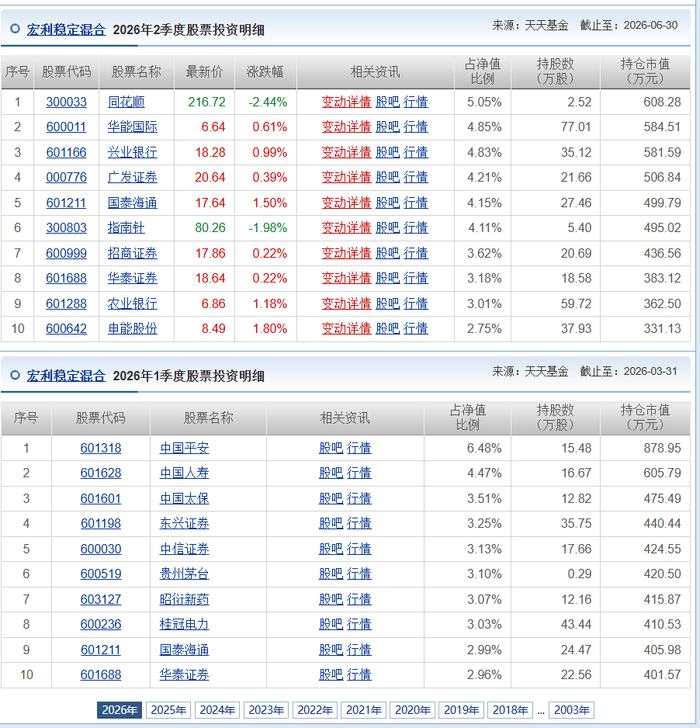Open 宏利稳定混合 link in 2季度 header

66,30
